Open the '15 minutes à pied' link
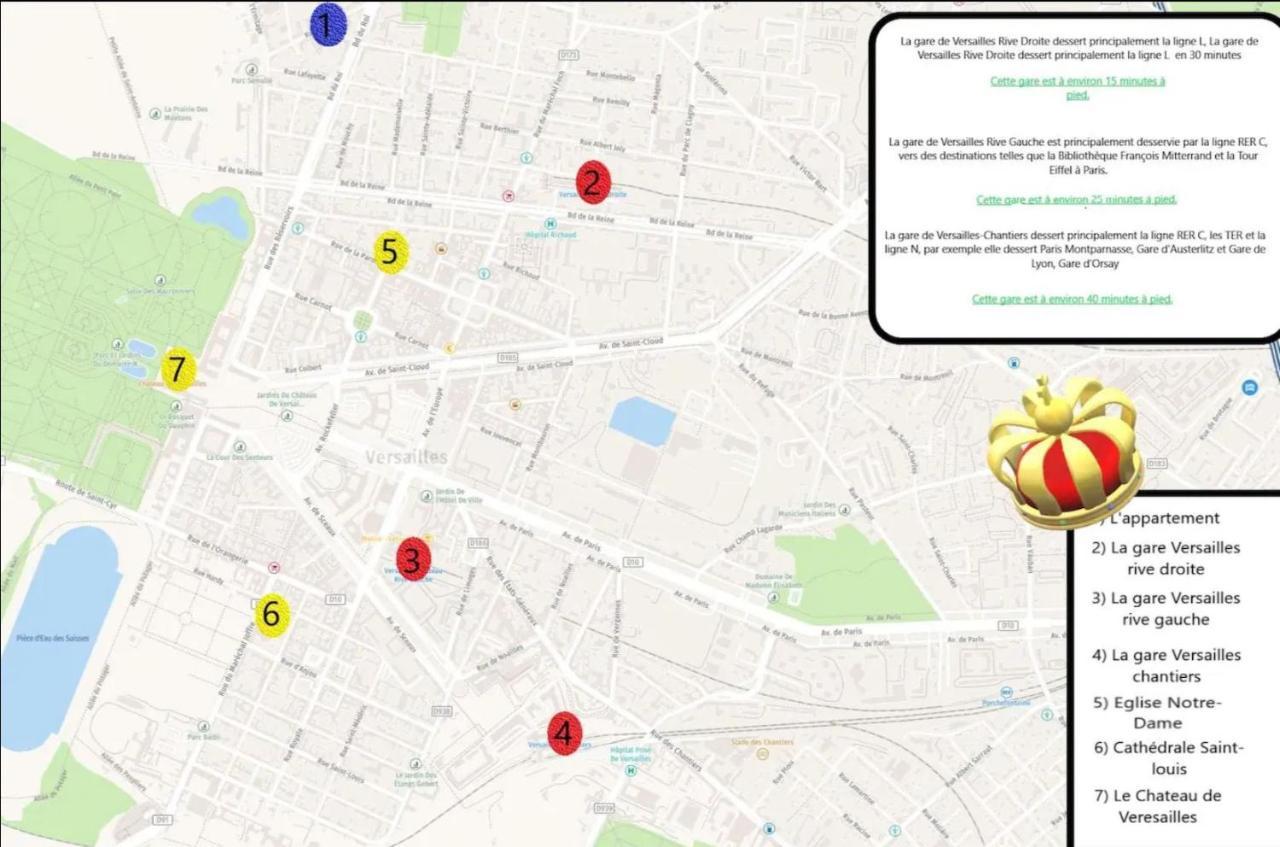1280x847 pixels. coord(1077,88)
